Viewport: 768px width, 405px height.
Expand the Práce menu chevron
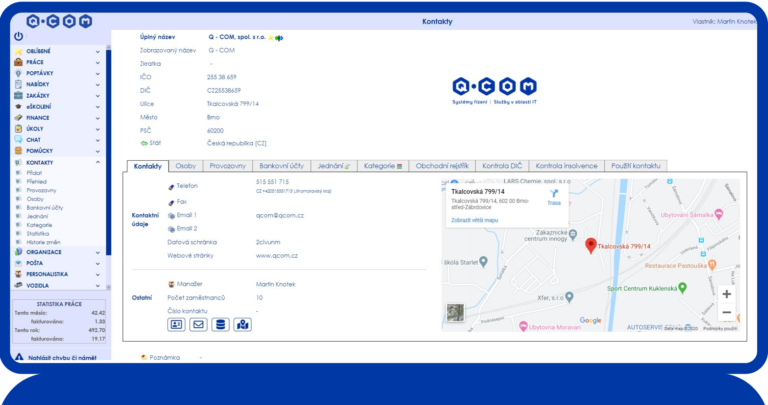click(97, 63)
